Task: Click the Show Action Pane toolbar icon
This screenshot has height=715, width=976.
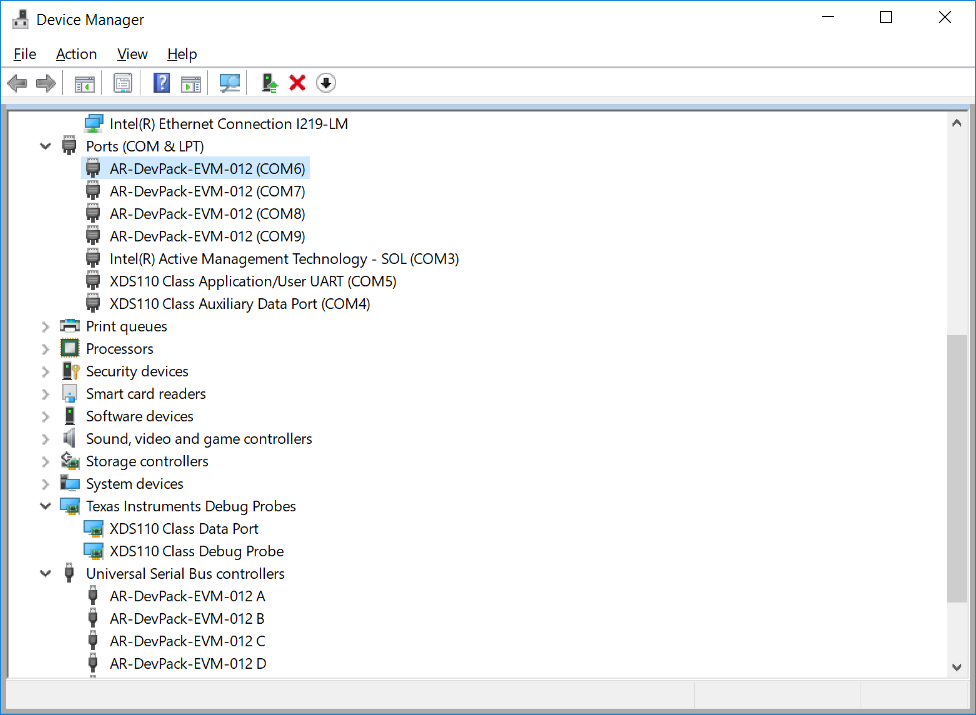Action: (190, 82)
